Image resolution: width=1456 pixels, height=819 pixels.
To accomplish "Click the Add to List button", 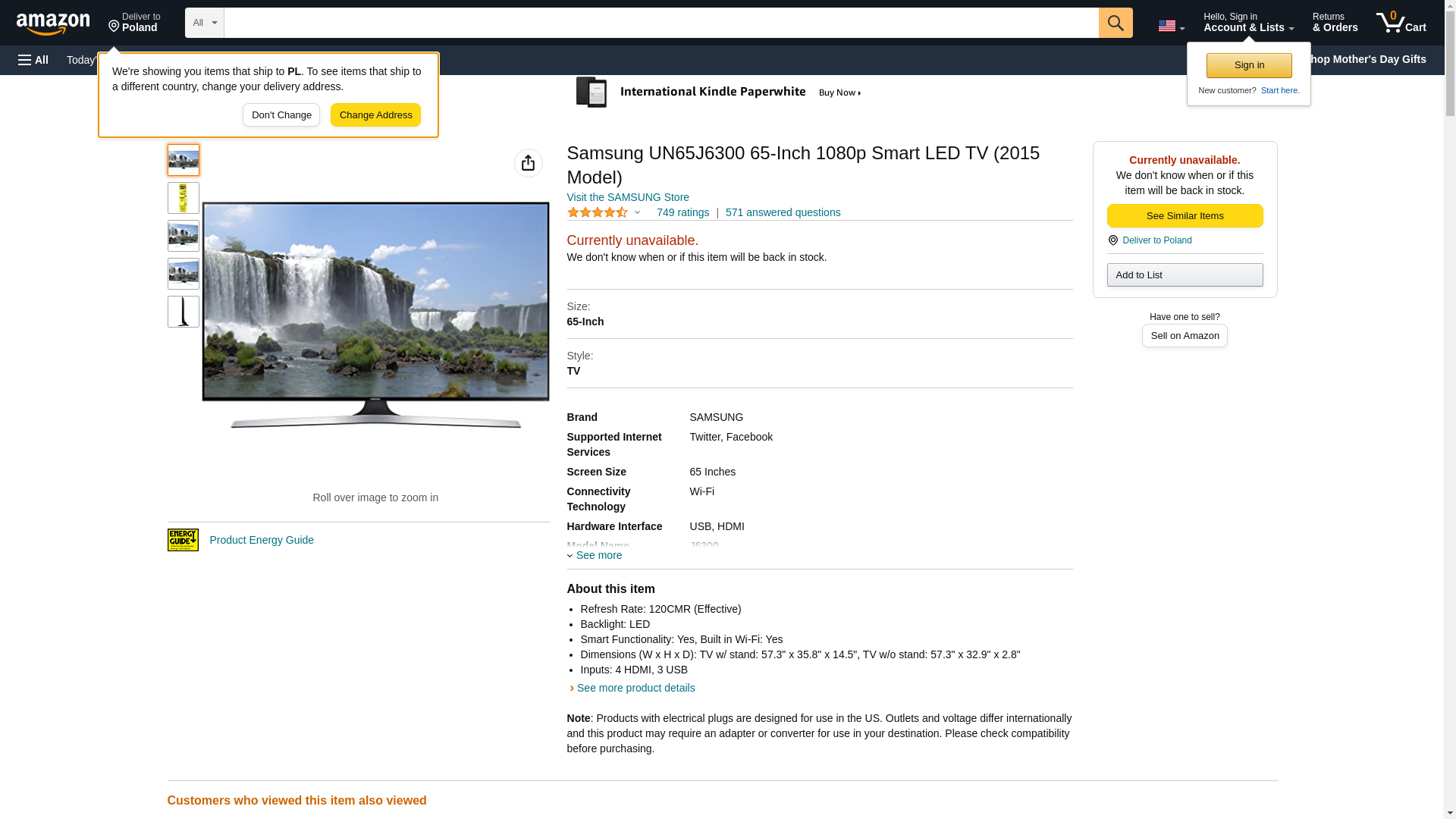I will pyautogui.click(x=1184, y=275).
